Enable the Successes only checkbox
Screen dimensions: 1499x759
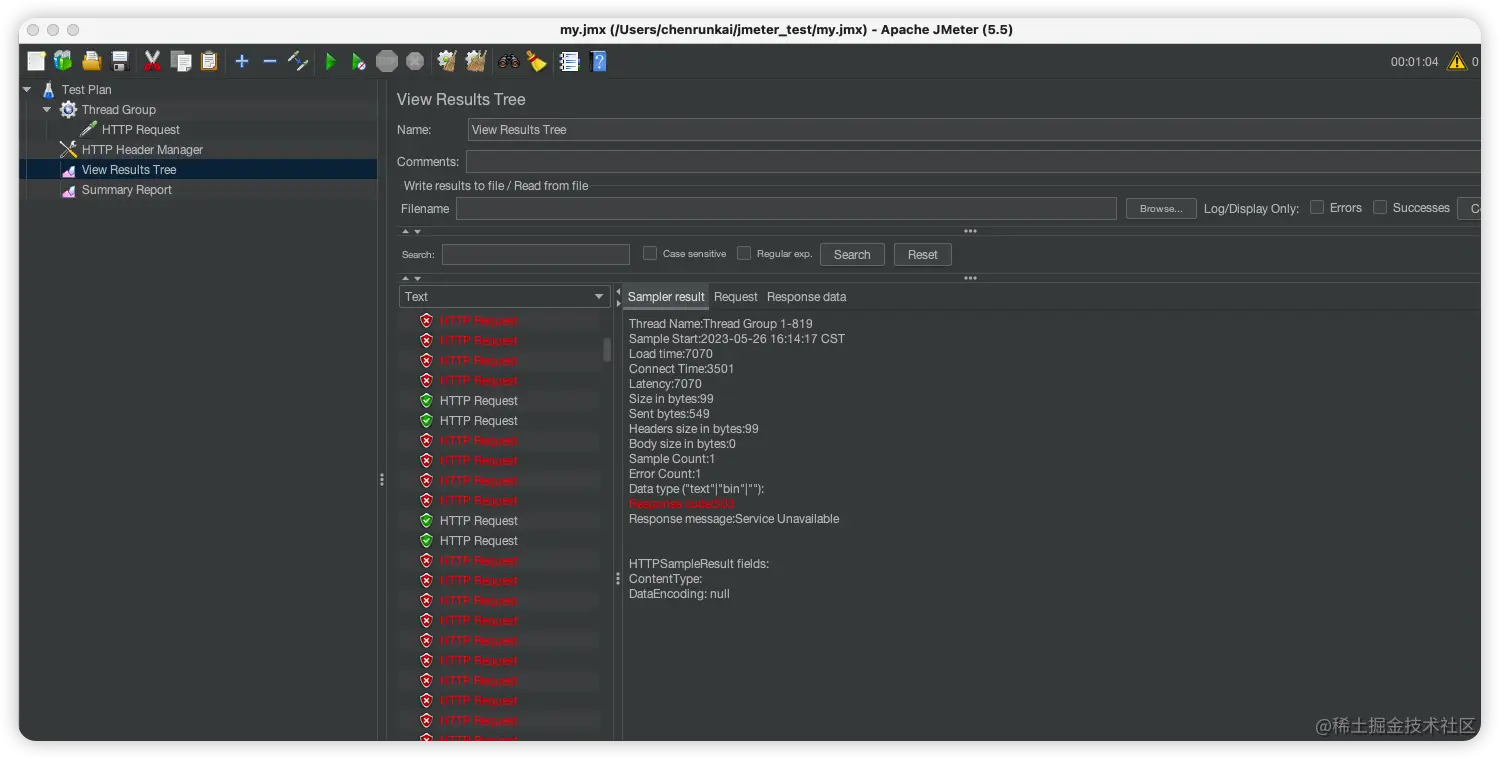(x=1380, y=208)
